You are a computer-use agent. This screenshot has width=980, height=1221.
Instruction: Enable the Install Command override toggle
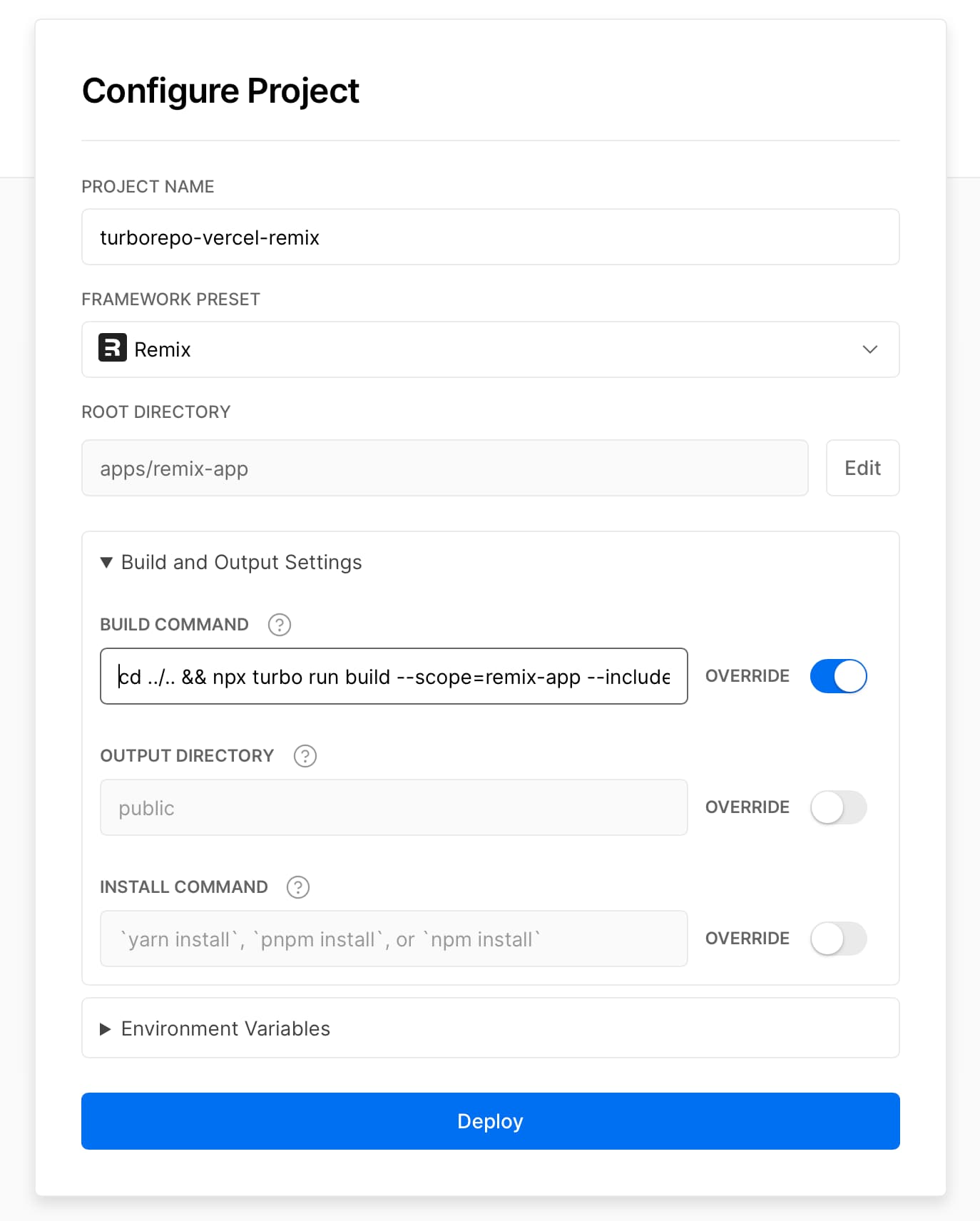838,939
